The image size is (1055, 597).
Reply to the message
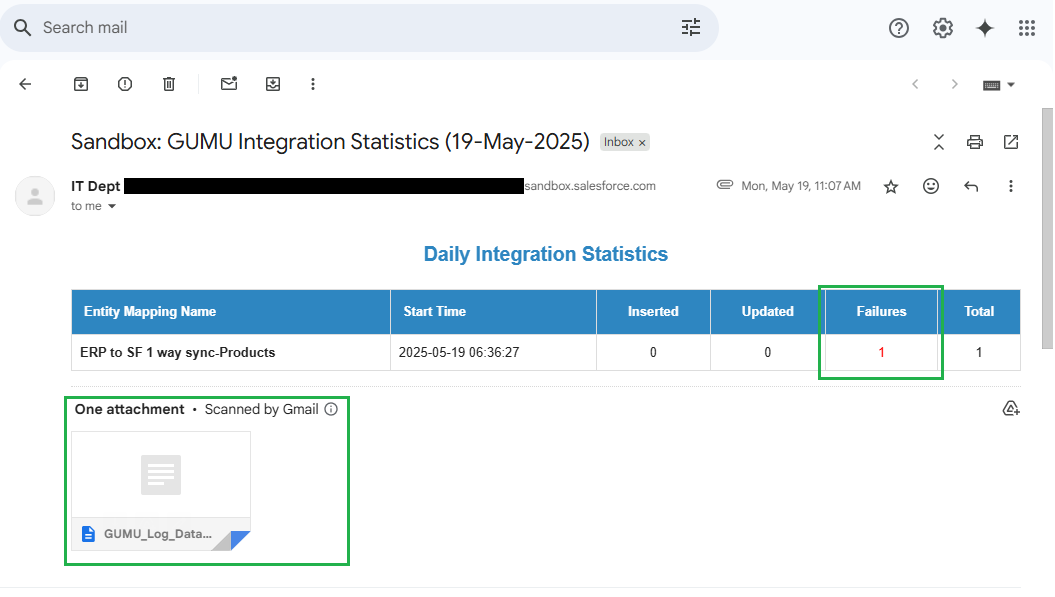(x=971, y=186)
